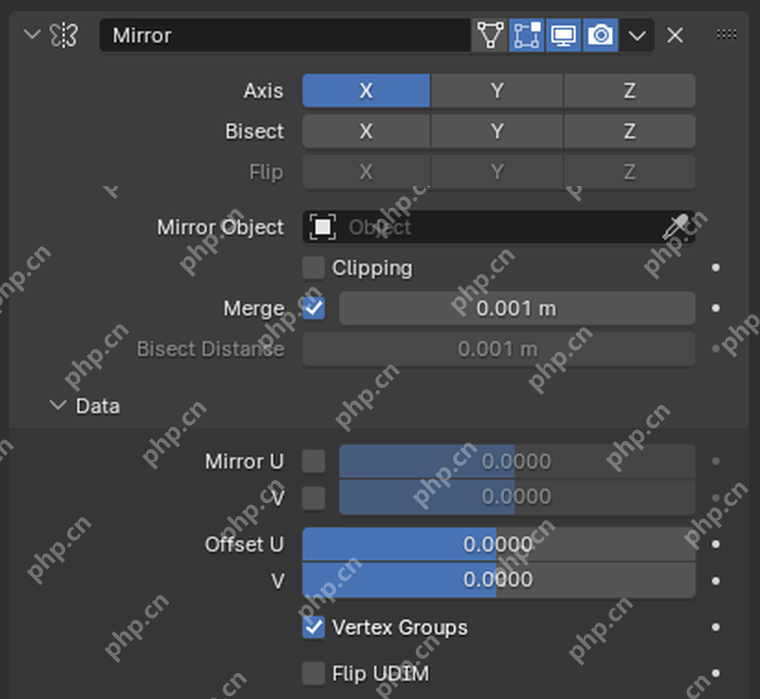The height and width of the screenshot is (699, 760).
Task: Animate Mirror U property dot
Action: tap(715, 461)
